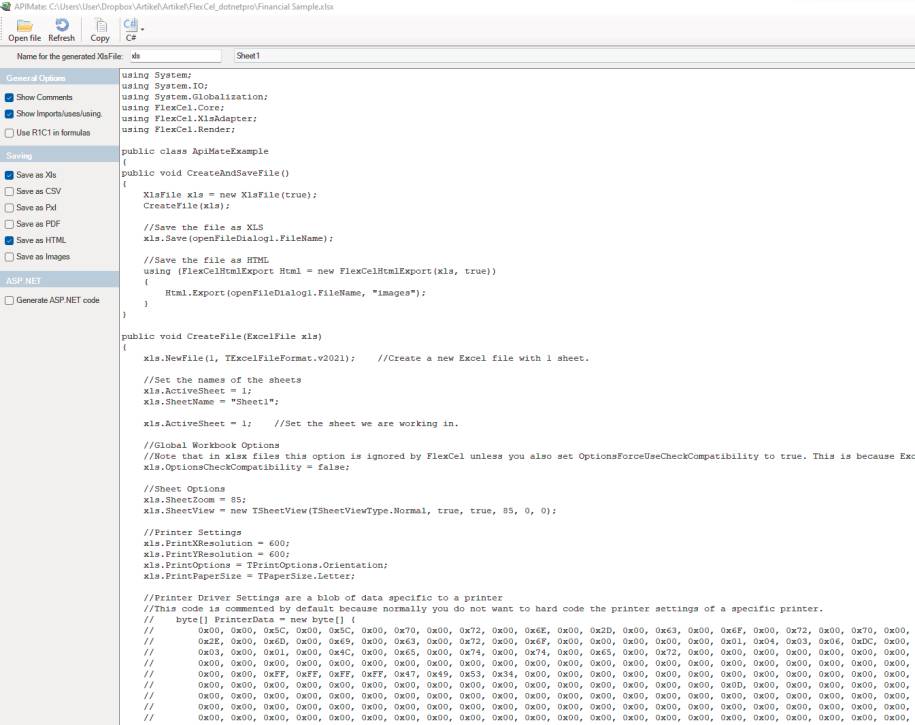Click the XlsFile name input field
Screen dimensions: 915x725
click(x=175, y=56)
